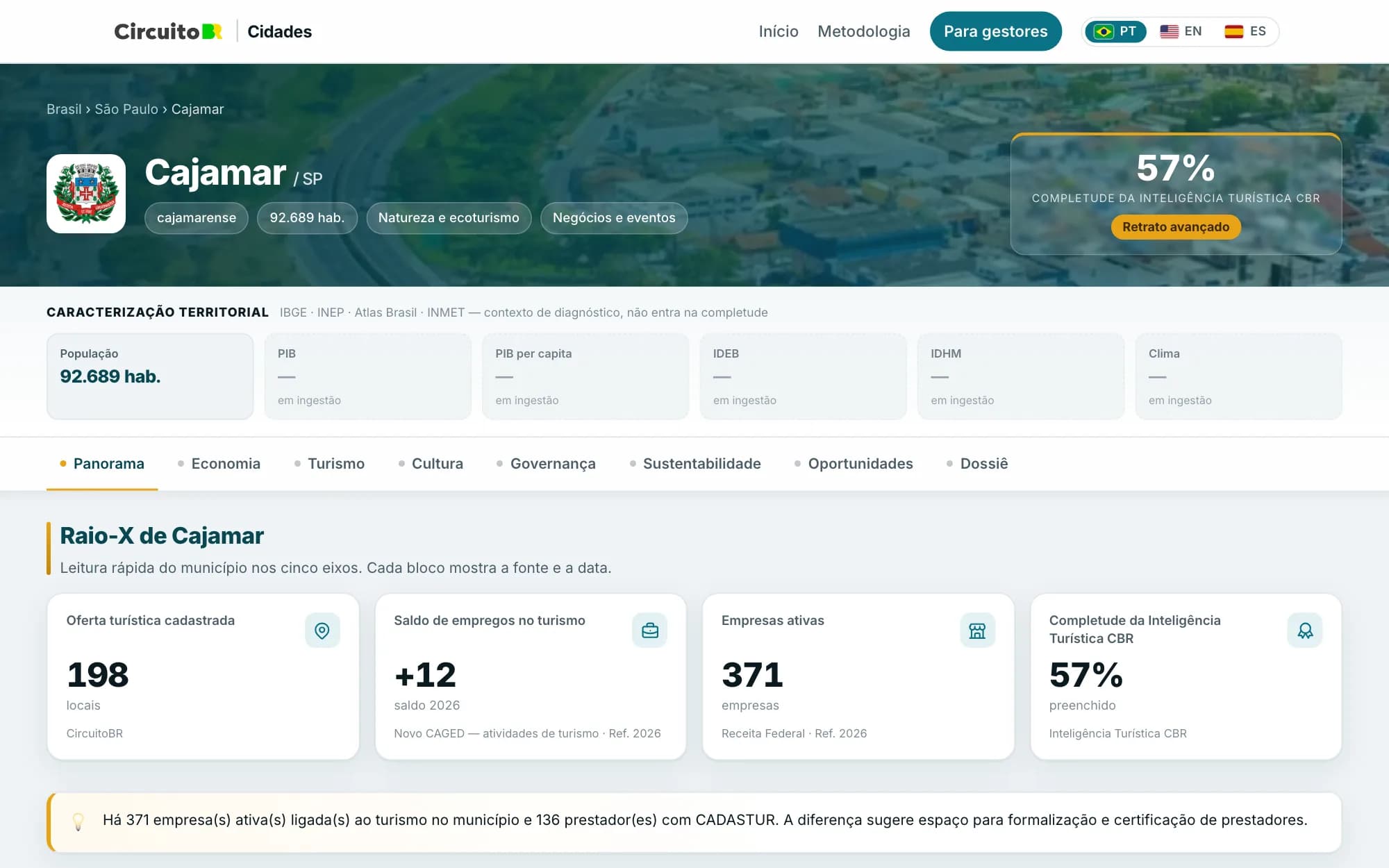Click the 198 locais value
Image resolution: width=1389 pixels, height=868 pixels.
(x=98, y=675)
